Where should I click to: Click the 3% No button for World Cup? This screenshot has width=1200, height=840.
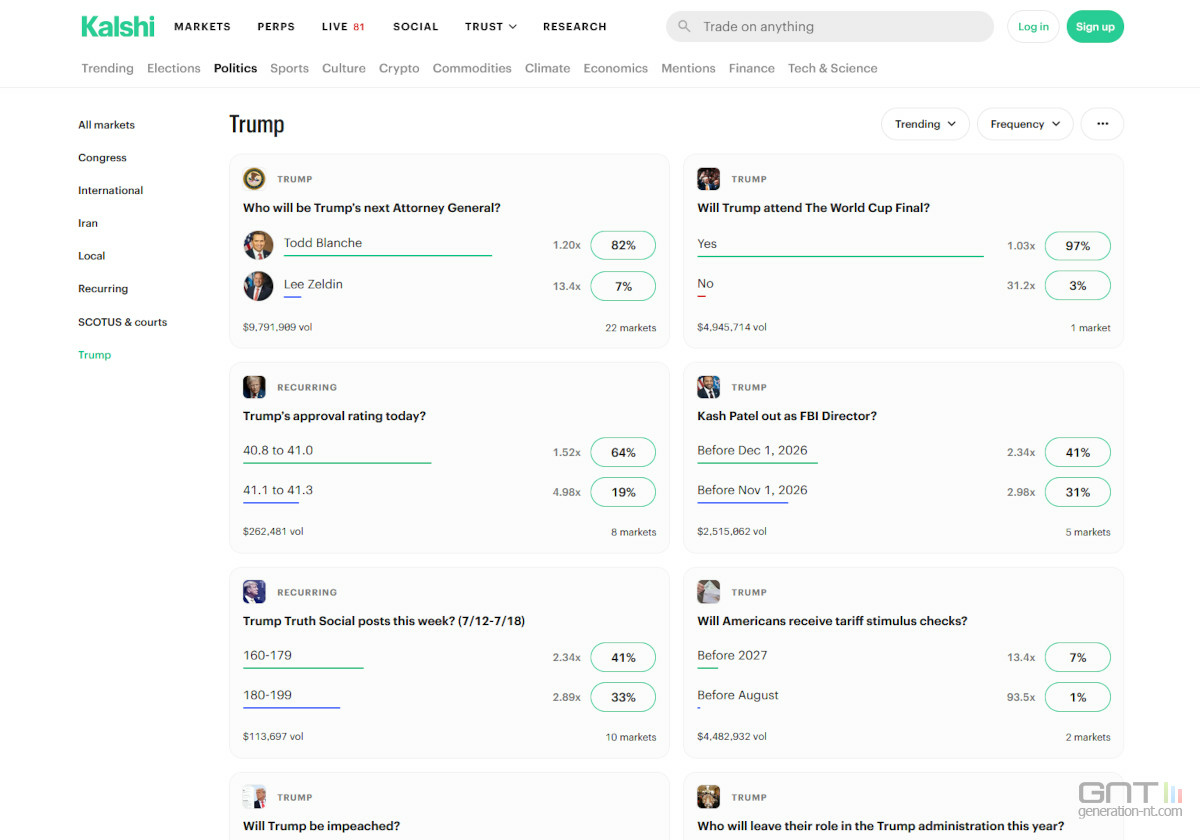coord(1077,286)
